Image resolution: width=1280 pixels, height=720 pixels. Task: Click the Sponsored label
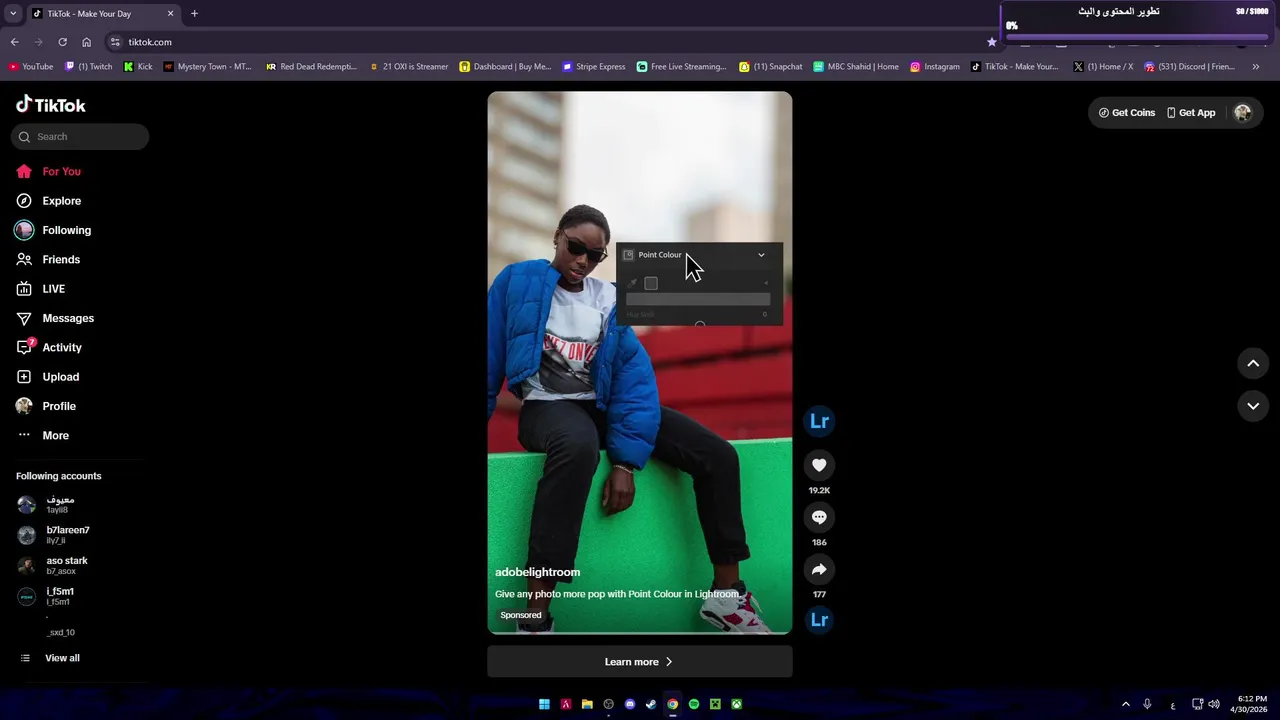[x=521, y=615]
